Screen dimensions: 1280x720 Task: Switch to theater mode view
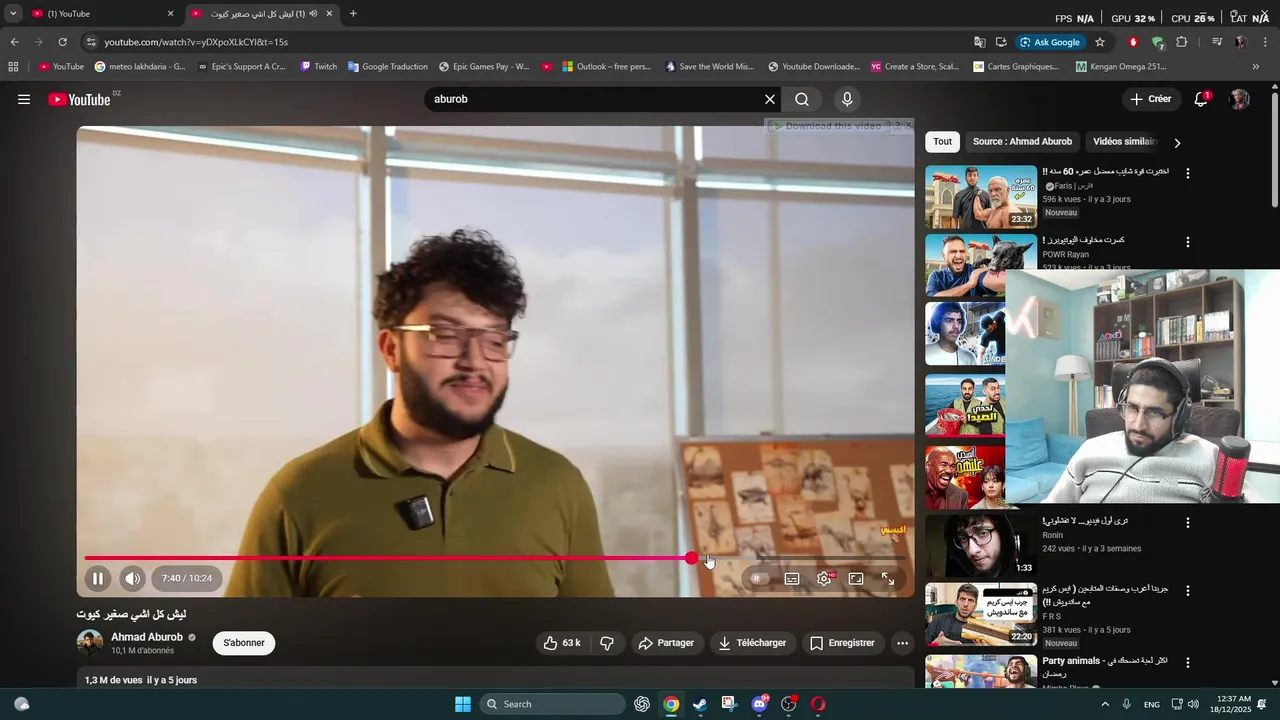click(x=856, y=578)
